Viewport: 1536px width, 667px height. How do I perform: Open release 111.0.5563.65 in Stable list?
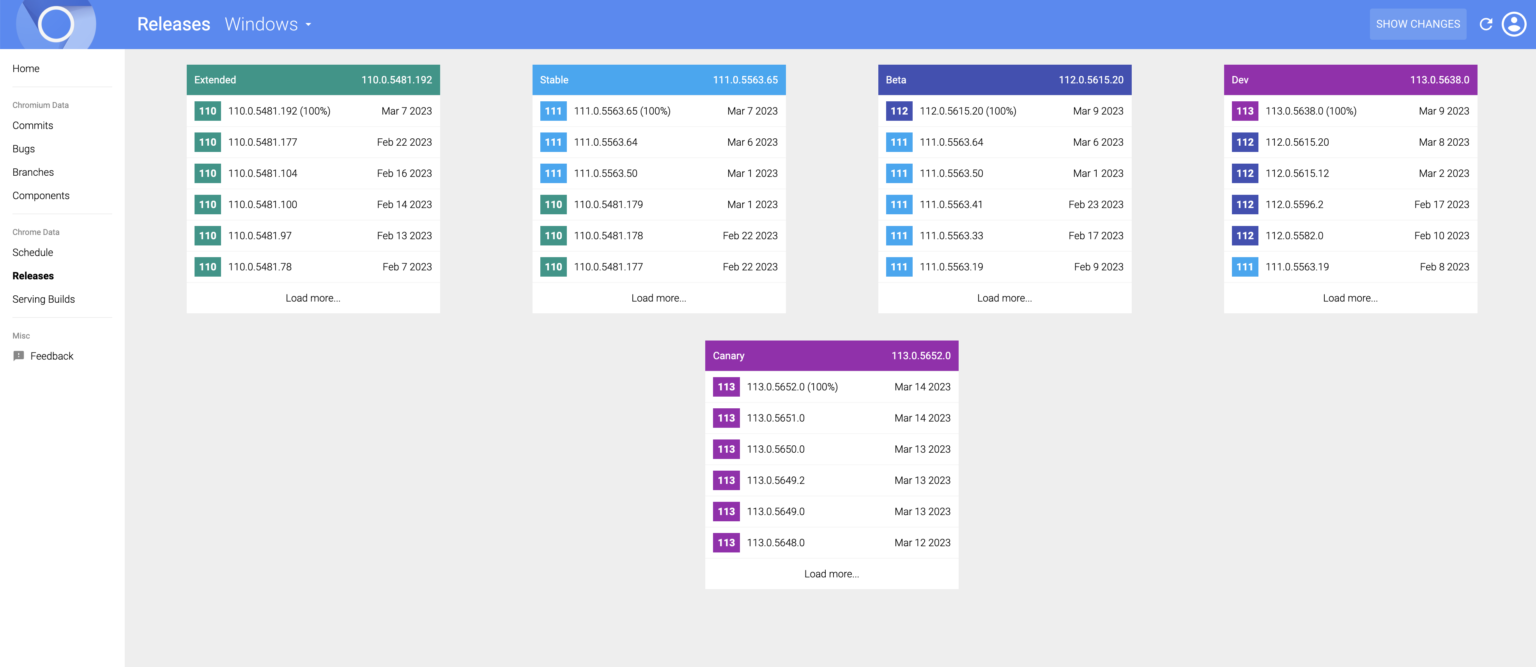pos(621,111)
